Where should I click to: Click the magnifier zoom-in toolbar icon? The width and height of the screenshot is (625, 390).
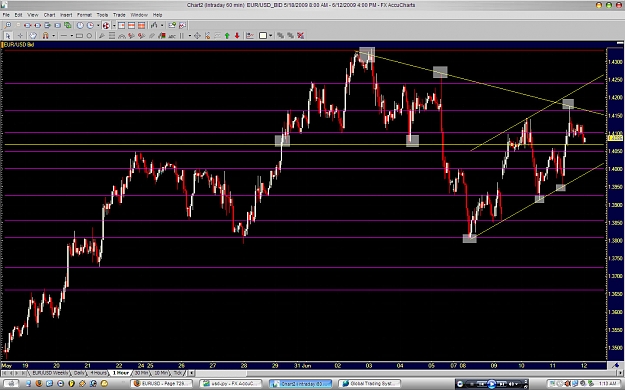[x=8, y=25]
